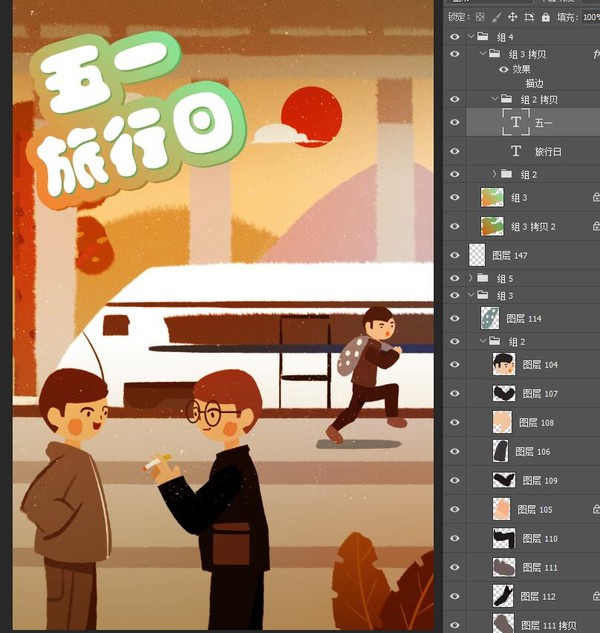Select the 描边 stroke effect entry
The width and height of the screenshot is (600, 633).
point(534,84)
